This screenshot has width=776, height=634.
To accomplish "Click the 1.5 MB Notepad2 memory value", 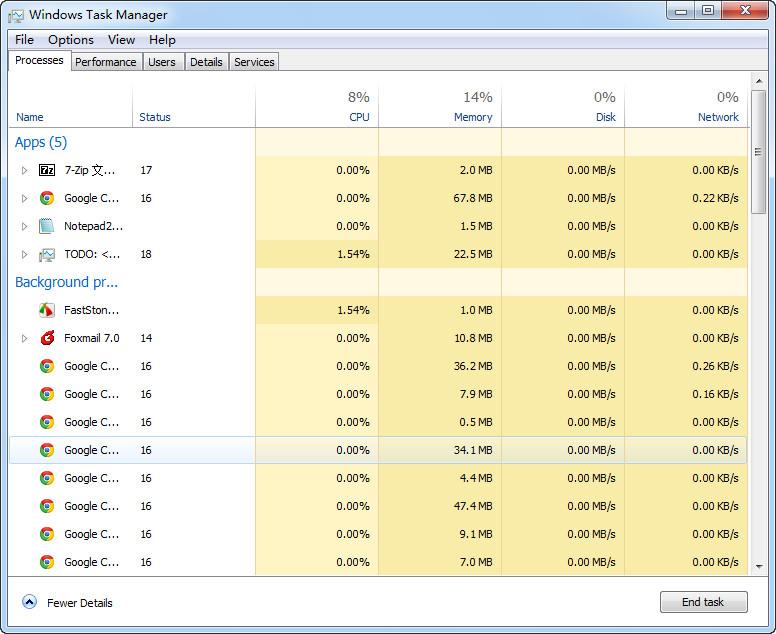I will click(x=477, y=226).
